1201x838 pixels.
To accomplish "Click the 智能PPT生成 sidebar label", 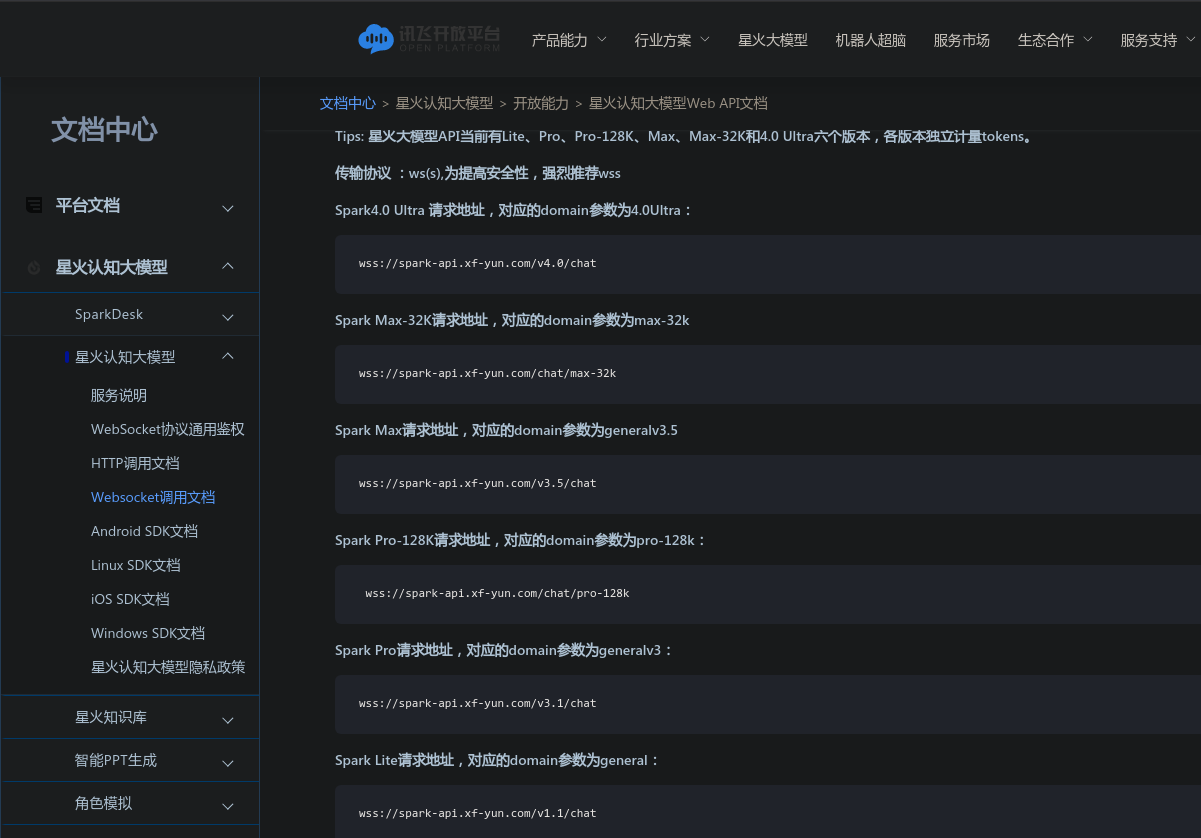I will (x=116, y=760).
